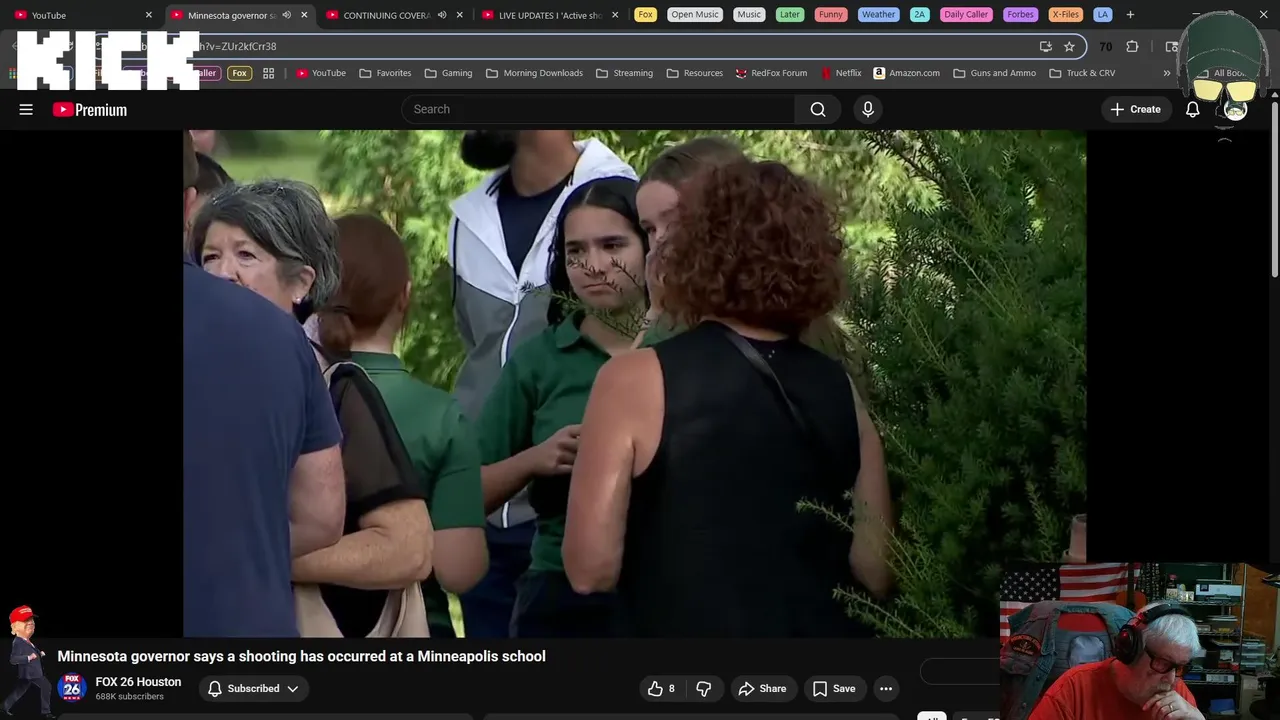
Task: Bookmark page with star icon
Action: tap(1069, 46)
